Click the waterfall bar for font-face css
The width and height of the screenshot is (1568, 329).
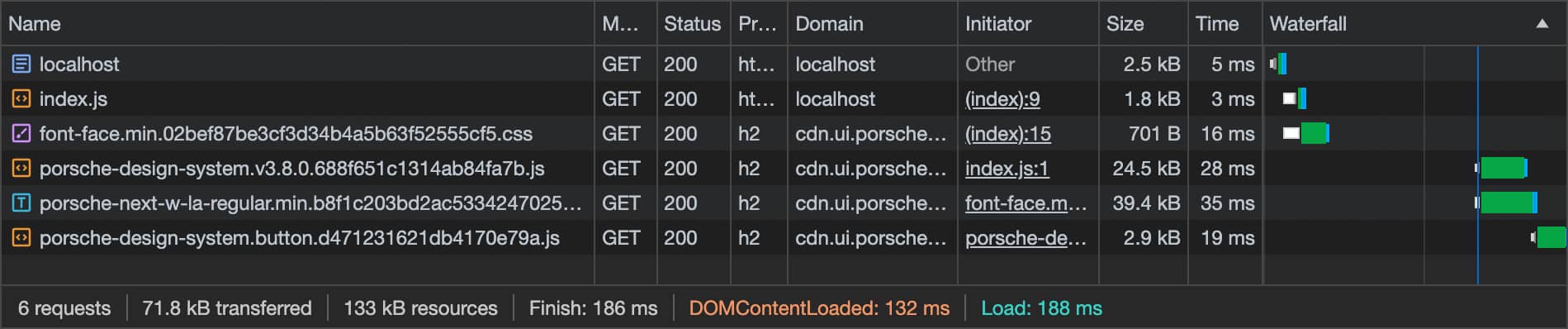click(x=1306, y=133)
